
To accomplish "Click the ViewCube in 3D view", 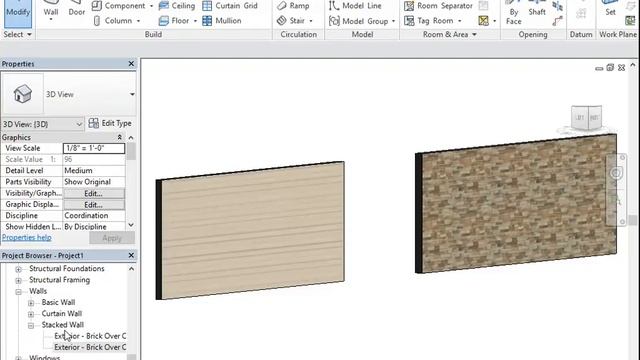I will pos(586,118).
